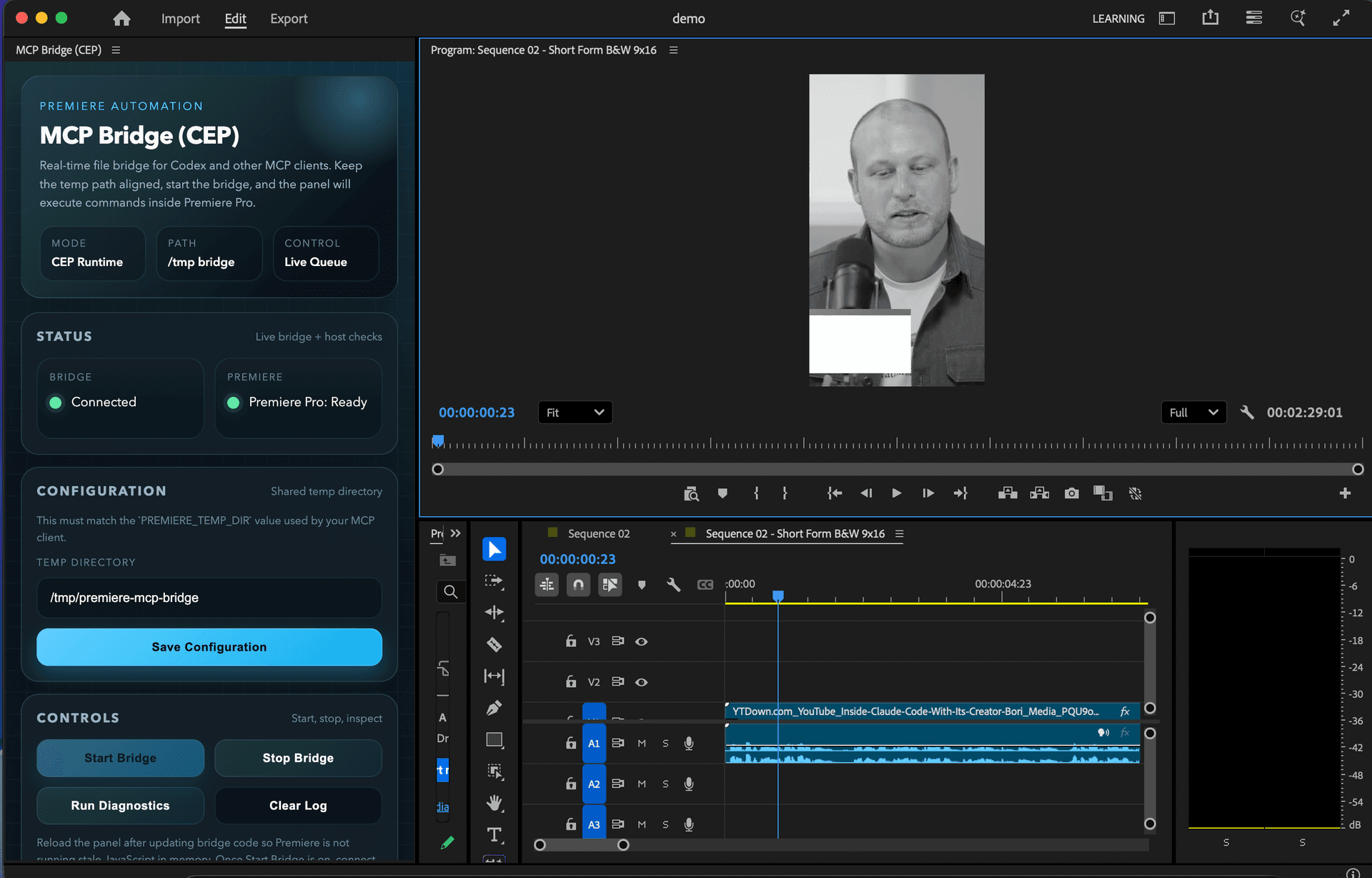This screenshot has height=878, width=1372.
Task: Select the YTDown.com YouTube video clip
Action: (x=932, y=711)
